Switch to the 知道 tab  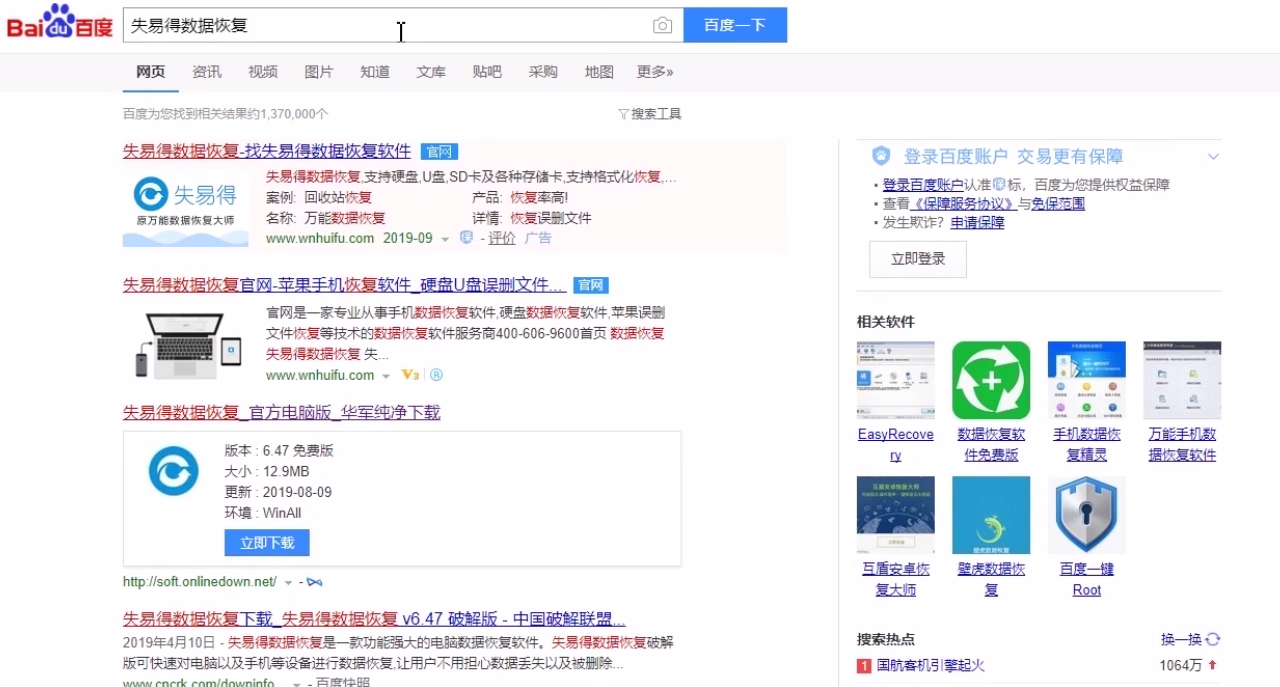pyautogui.click(x=375, y=72)
